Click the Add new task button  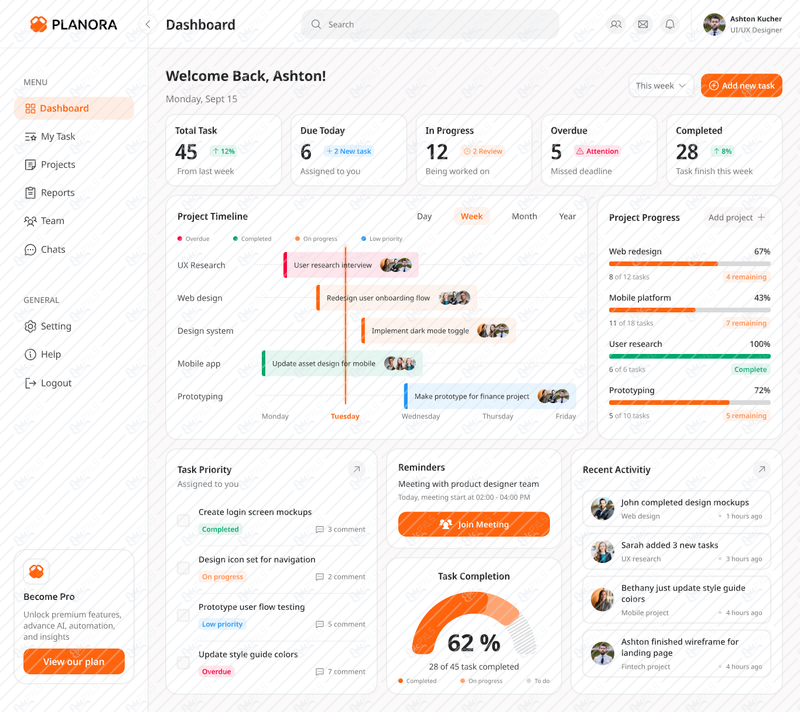741,86
